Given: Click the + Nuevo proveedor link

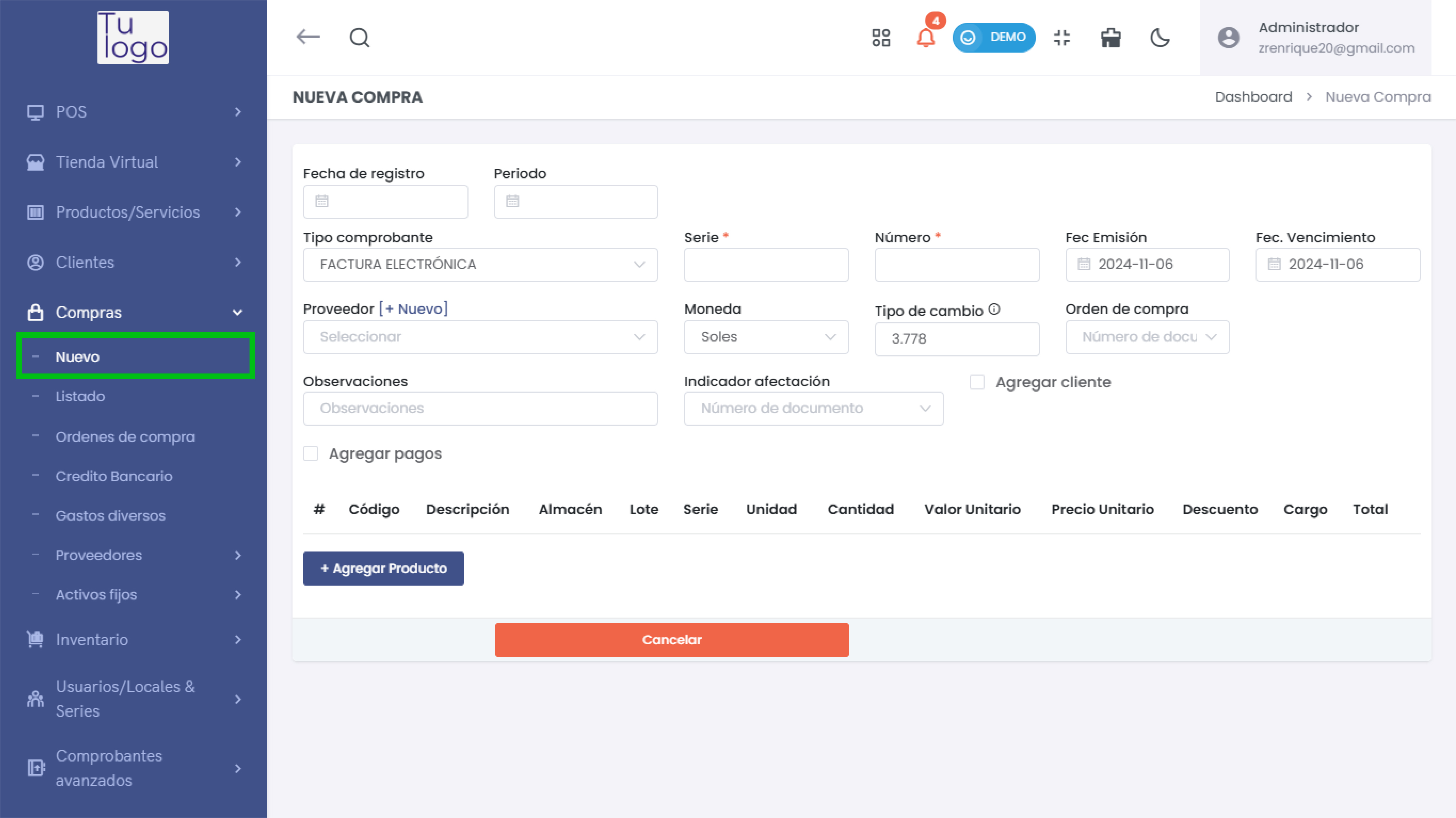Looking at the screenshot, I should [x=414, y=309].
